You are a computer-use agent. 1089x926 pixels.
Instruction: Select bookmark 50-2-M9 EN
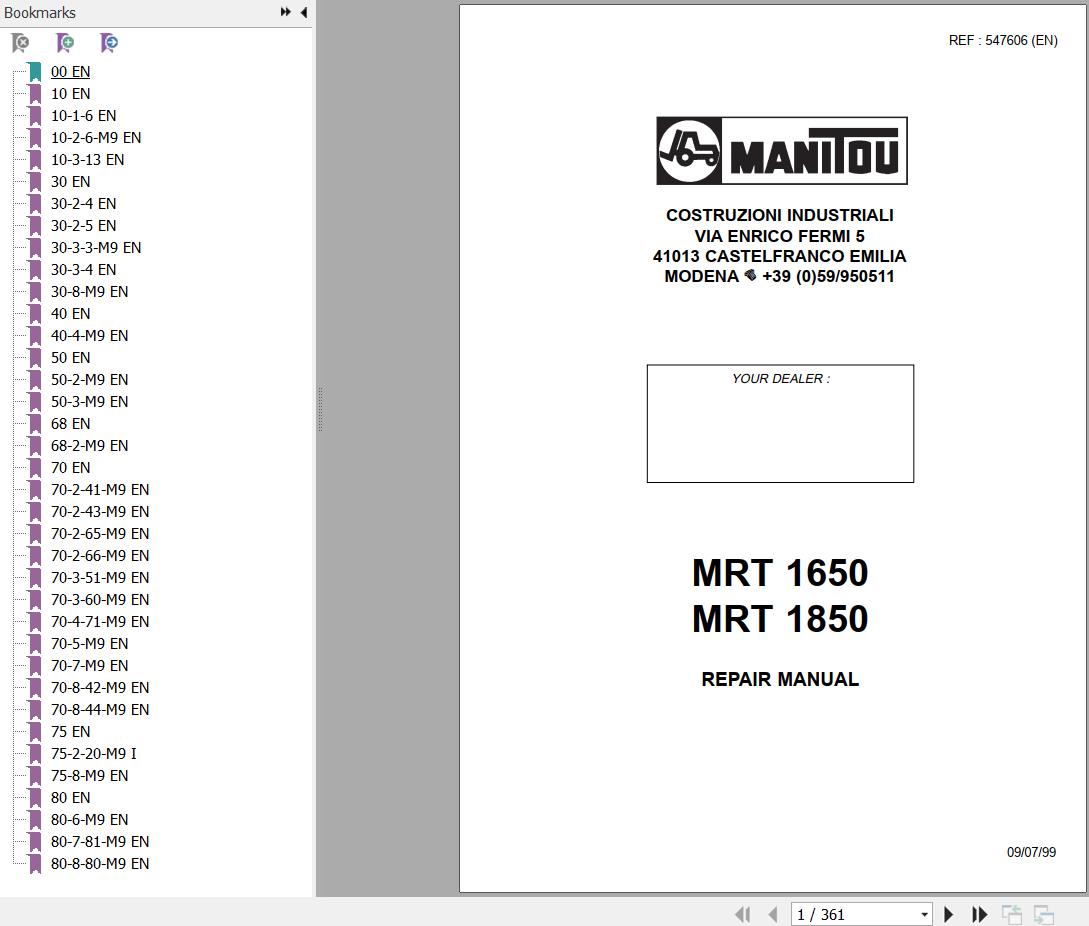pyautogui.click(x=90, y=379)
